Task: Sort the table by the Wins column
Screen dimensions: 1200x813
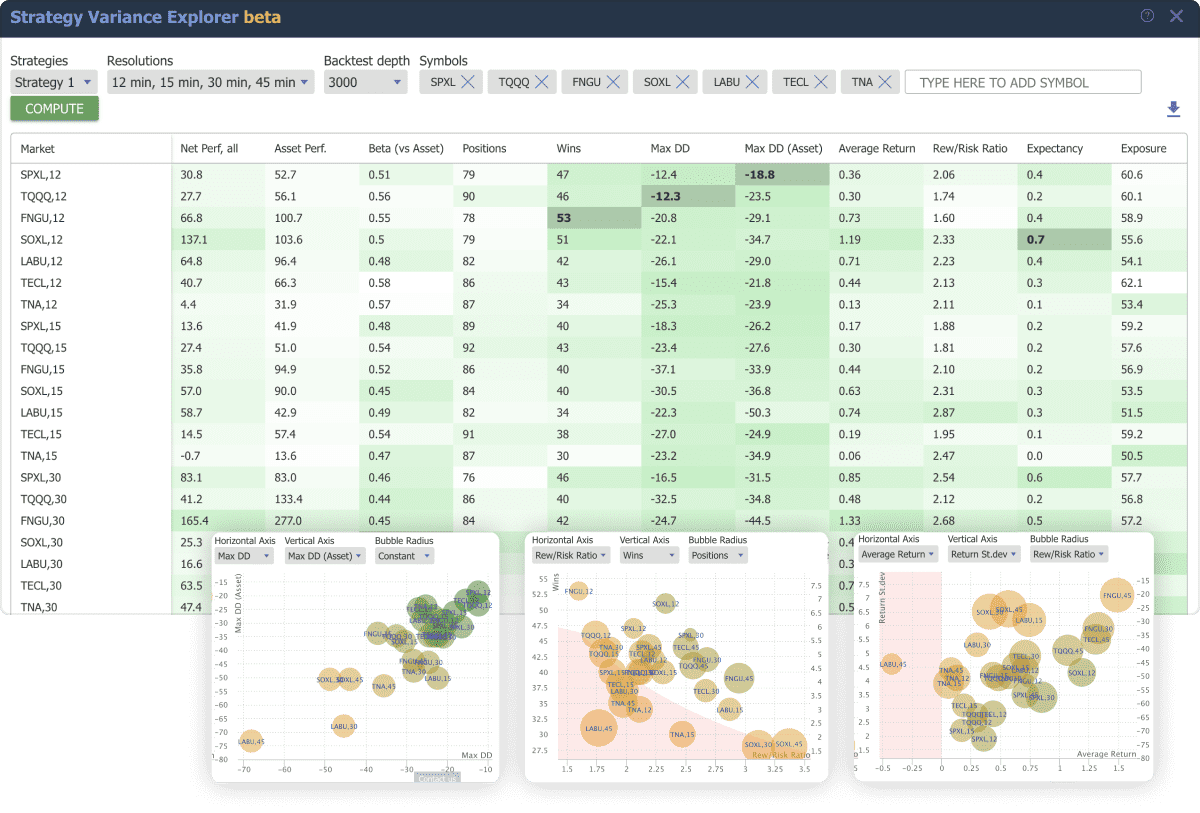Action: [567, 148]
